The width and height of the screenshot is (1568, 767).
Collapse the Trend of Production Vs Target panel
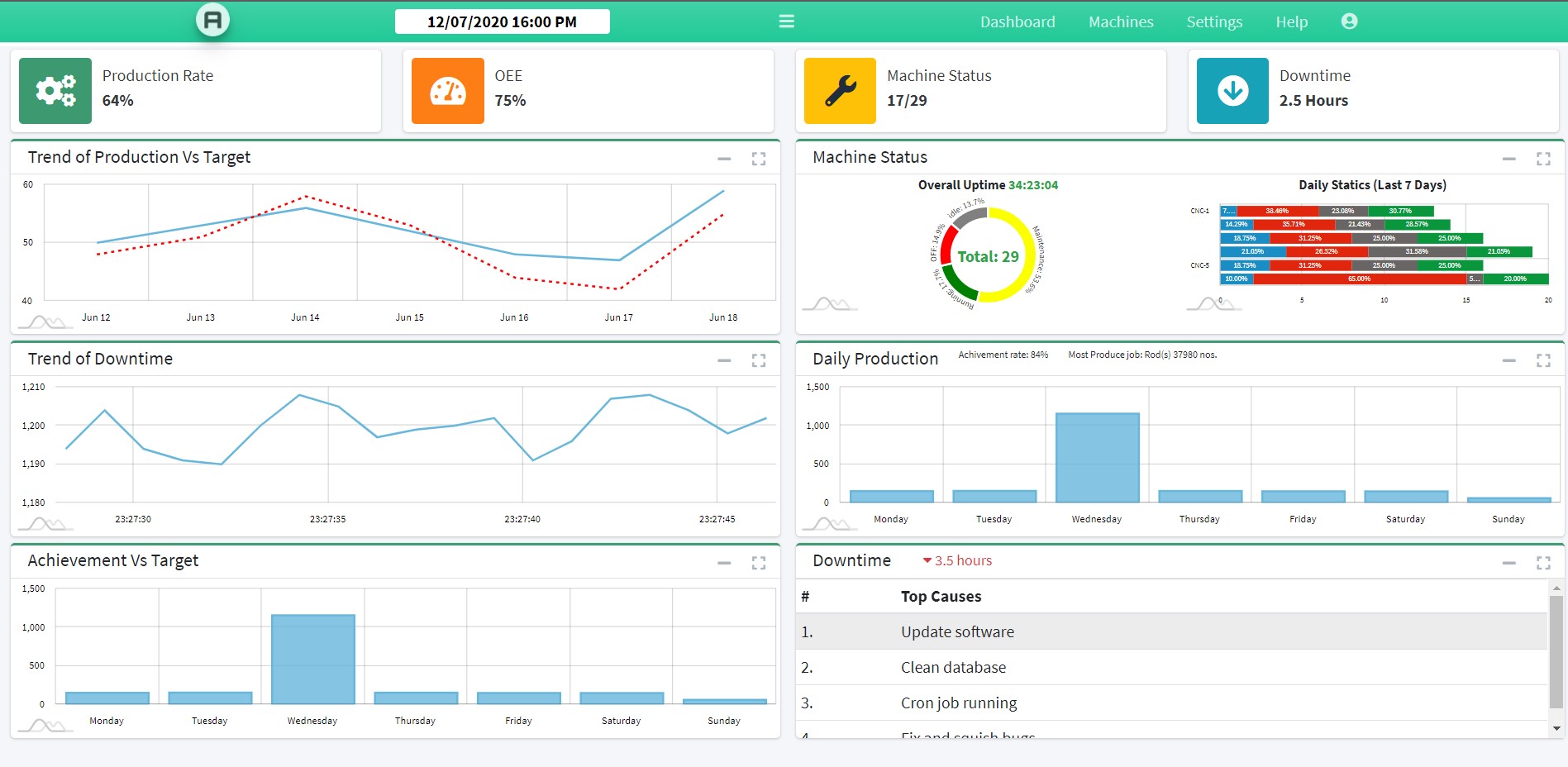[x=724, y=159]
